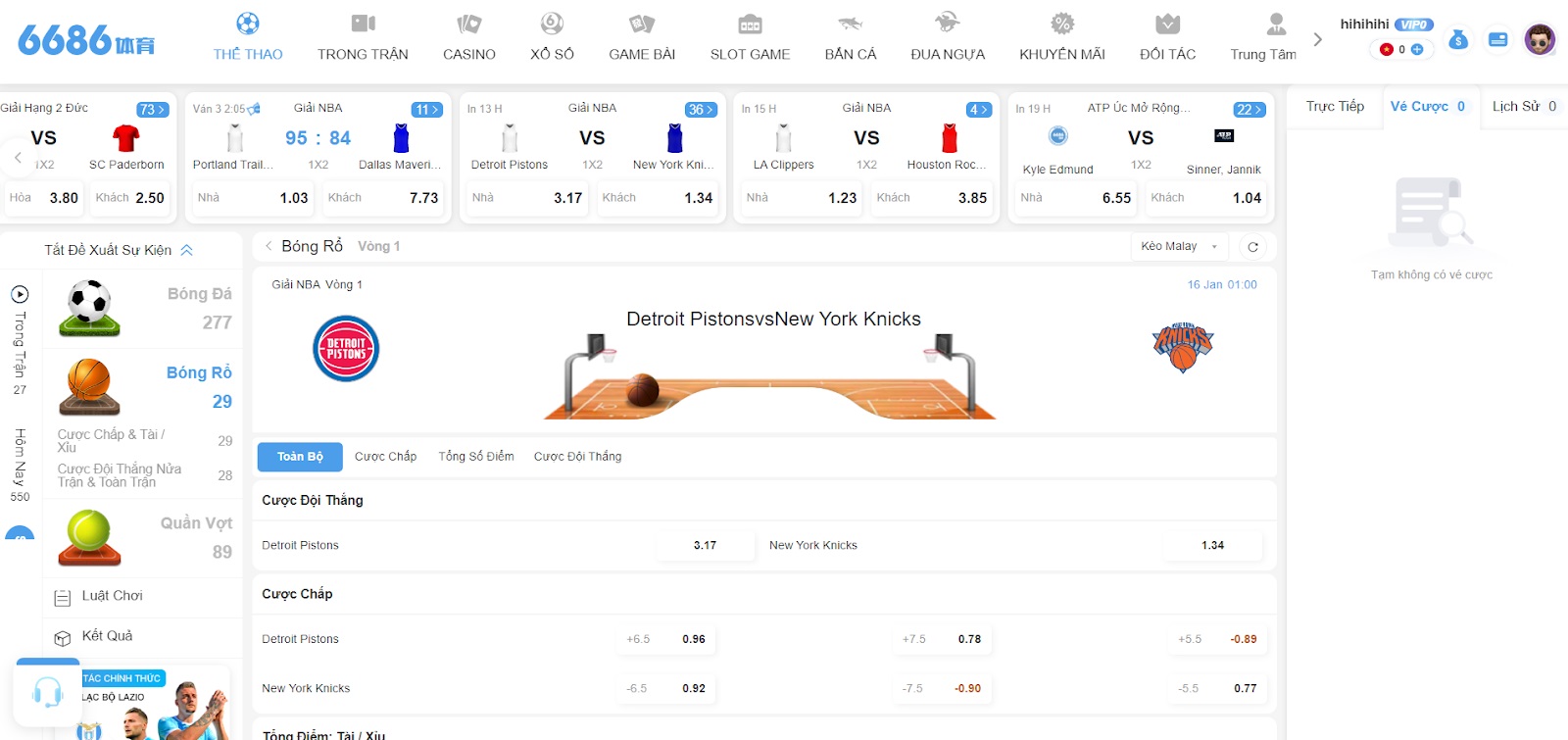Switch to the Trực Tiếp tab
This screenshot has height=740, width=1568.
click(1335, 106)
